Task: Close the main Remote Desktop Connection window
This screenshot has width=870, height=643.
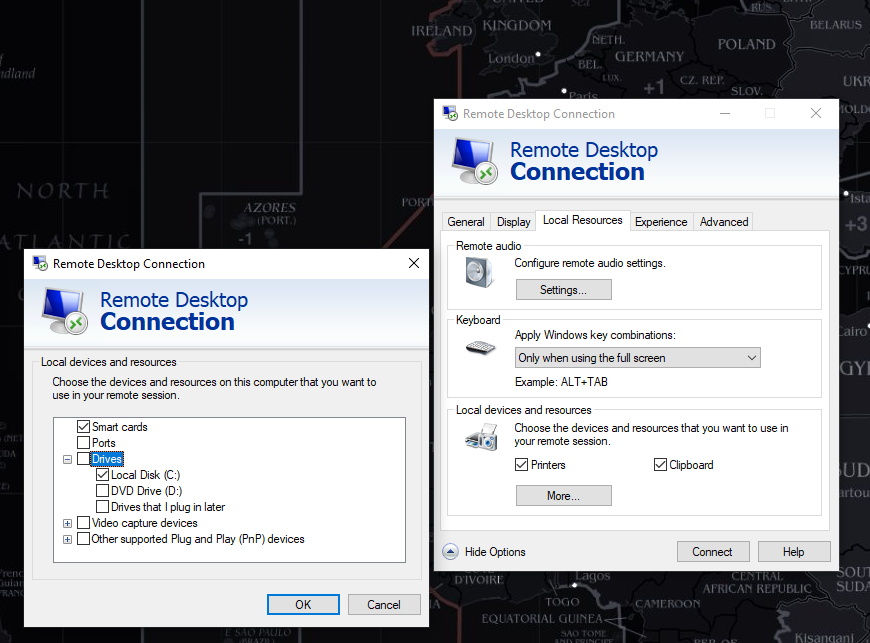Action: tap(816, 113)
